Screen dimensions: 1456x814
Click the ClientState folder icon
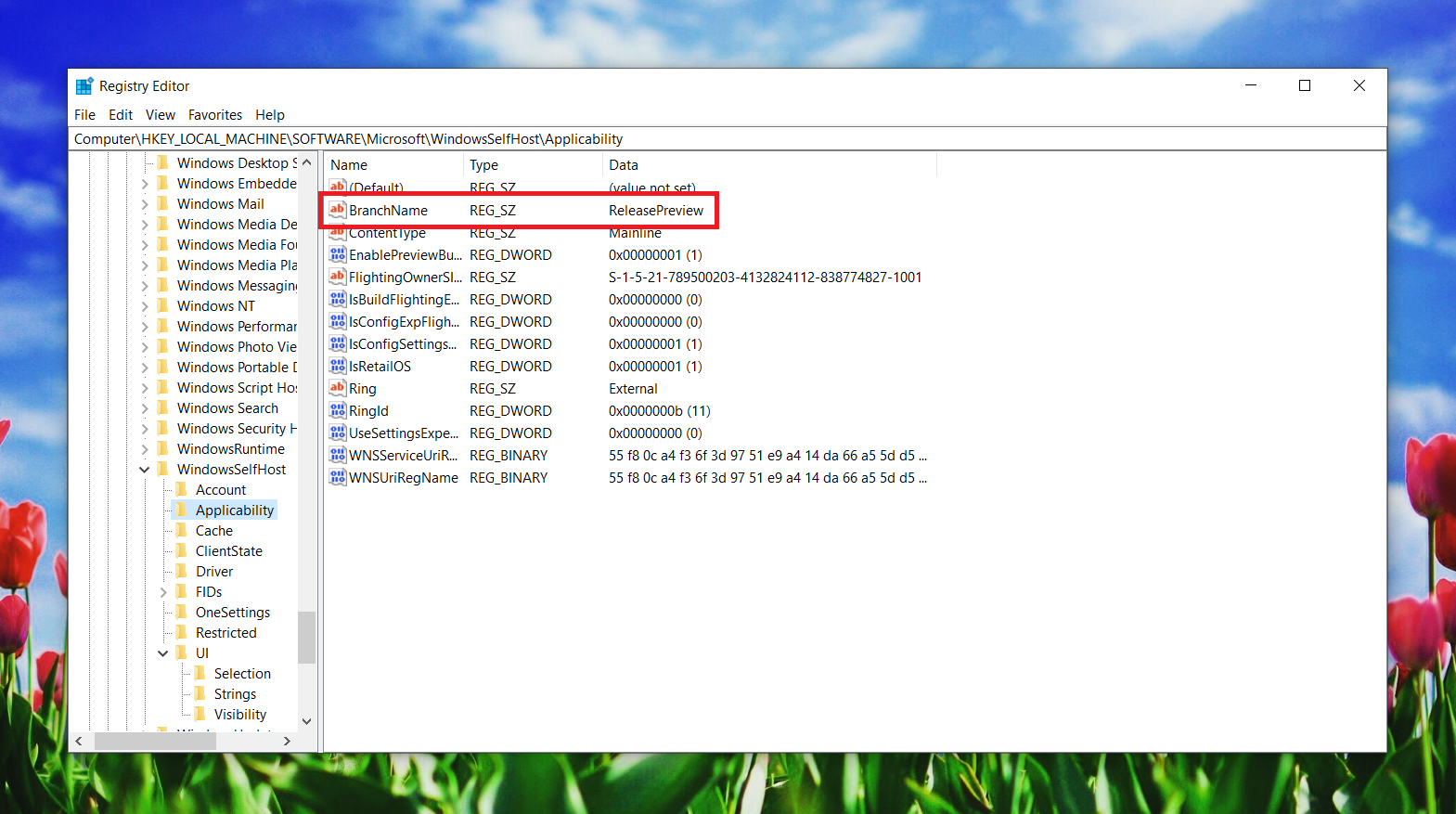tap(182, 550)
